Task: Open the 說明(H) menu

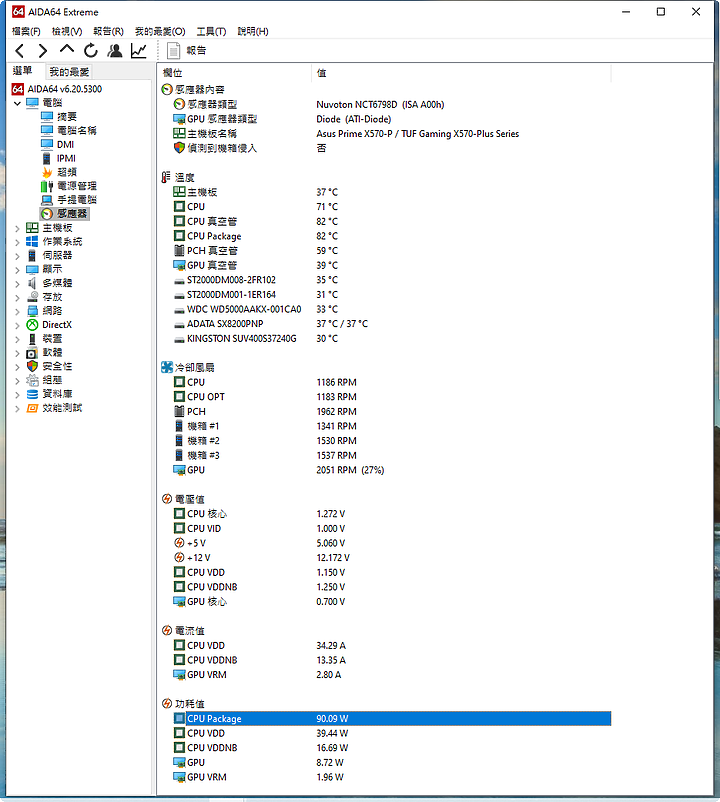Action: click(253, 32)
